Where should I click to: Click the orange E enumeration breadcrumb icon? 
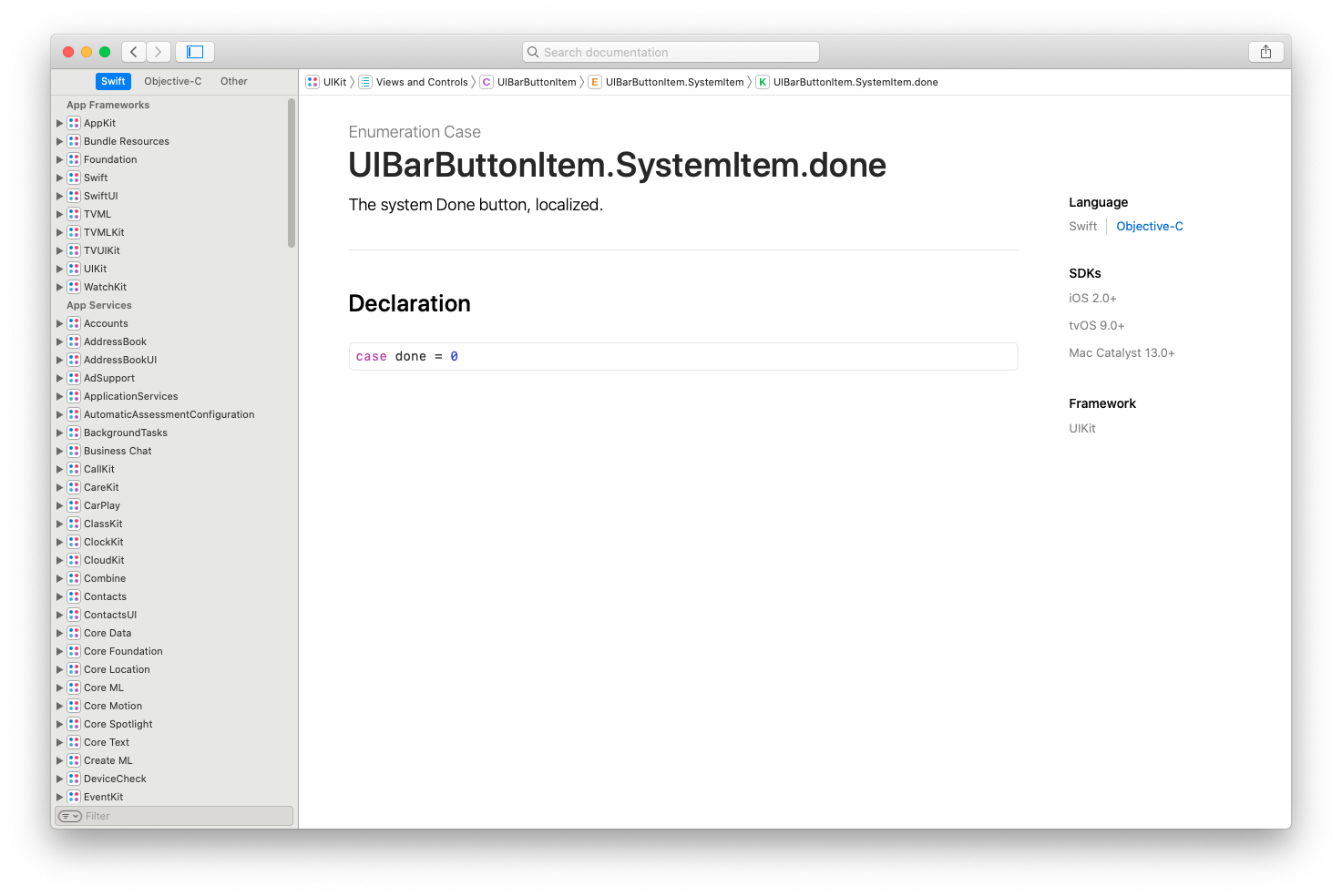[x=595, y=82]
